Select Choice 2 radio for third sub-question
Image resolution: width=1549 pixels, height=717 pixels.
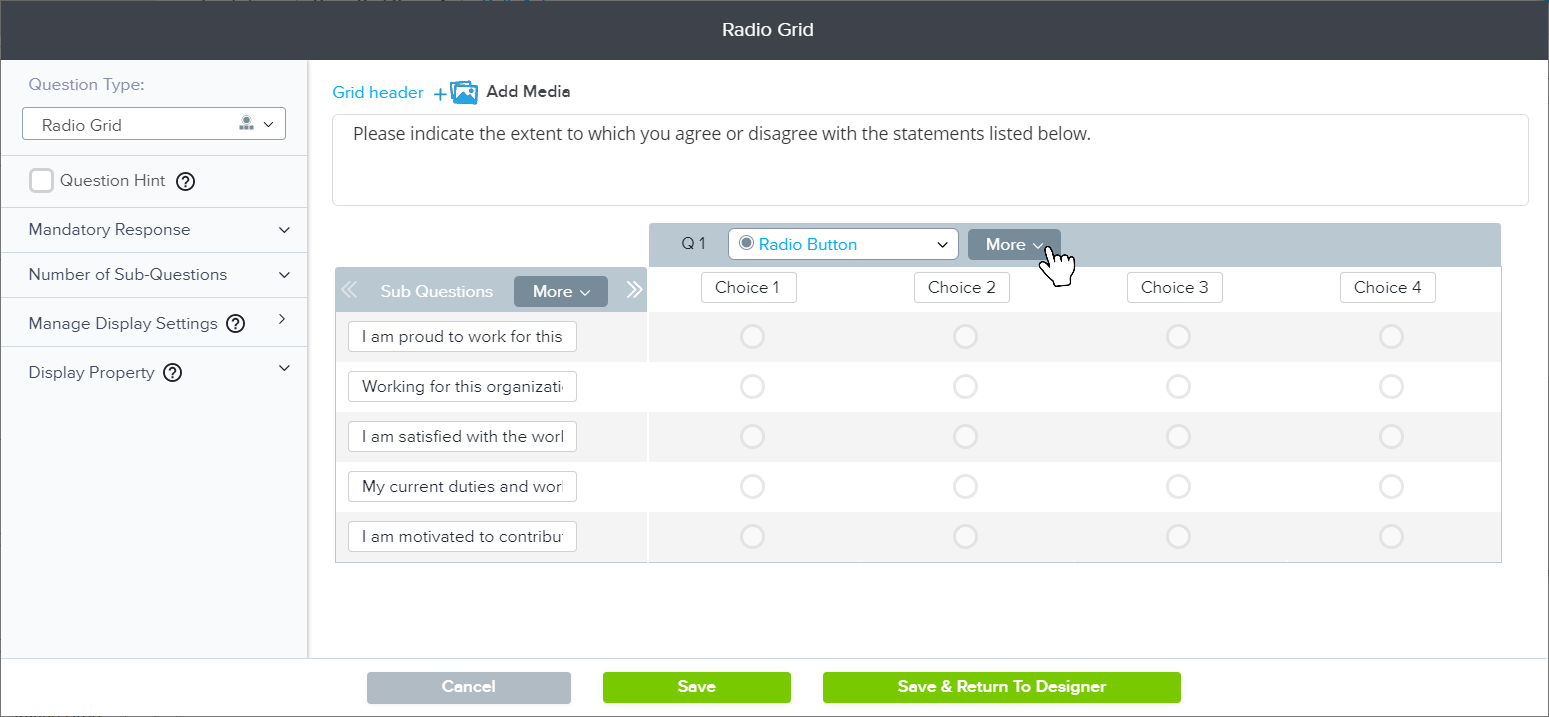965,437
